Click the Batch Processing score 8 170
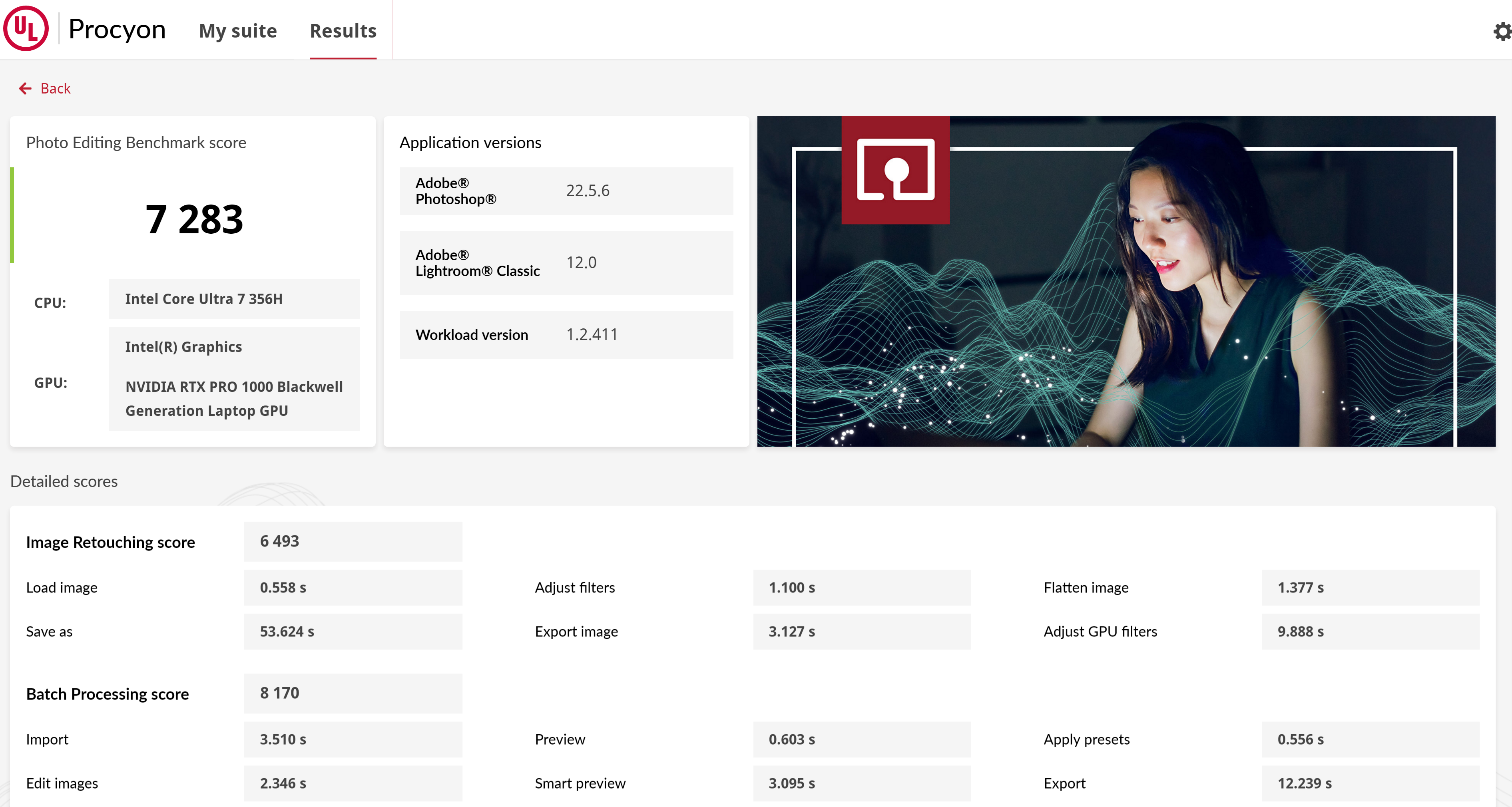This screenshot has height=807, width=1512. (353, 693)
